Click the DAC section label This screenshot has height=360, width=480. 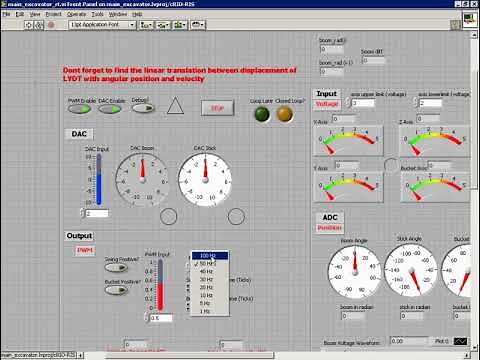(79, 134)
